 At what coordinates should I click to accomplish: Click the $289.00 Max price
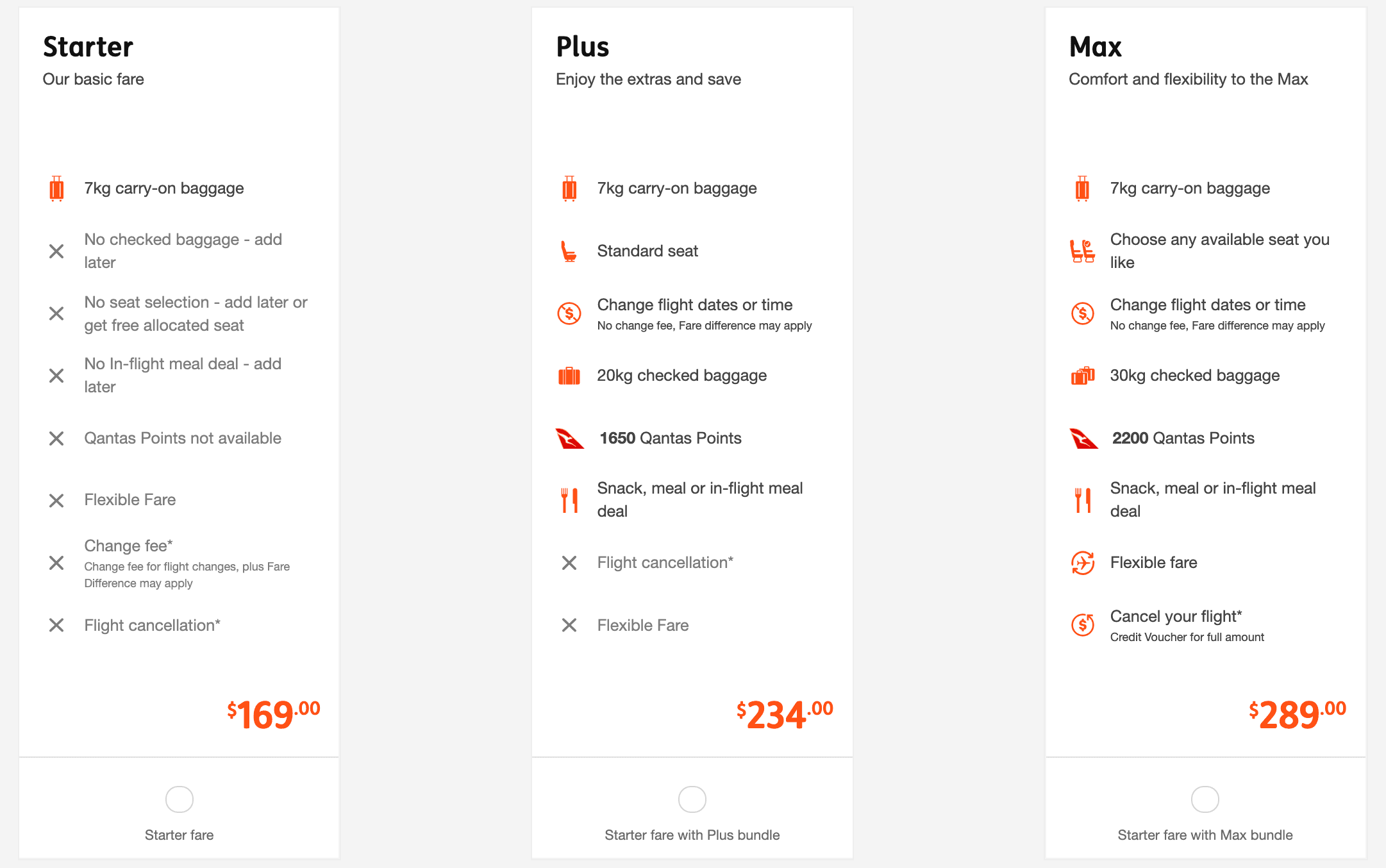click(1297, 714)
